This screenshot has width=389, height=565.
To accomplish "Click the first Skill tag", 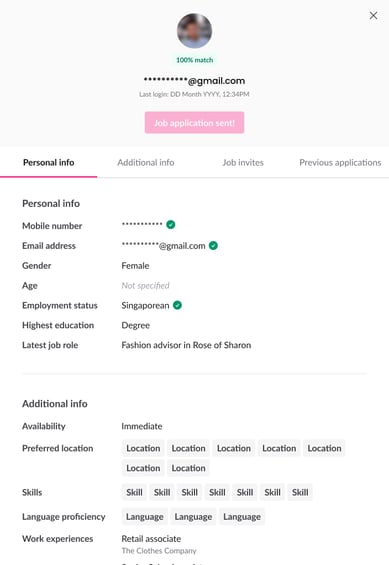I will (x=134, y=492).
